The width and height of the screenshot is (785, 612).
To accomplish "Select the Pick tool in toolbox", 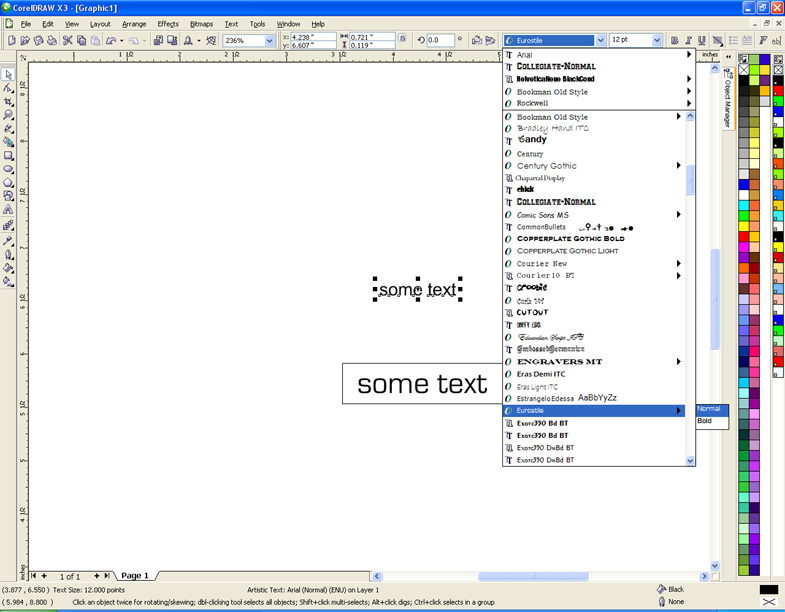I will [x=8, y=75].
